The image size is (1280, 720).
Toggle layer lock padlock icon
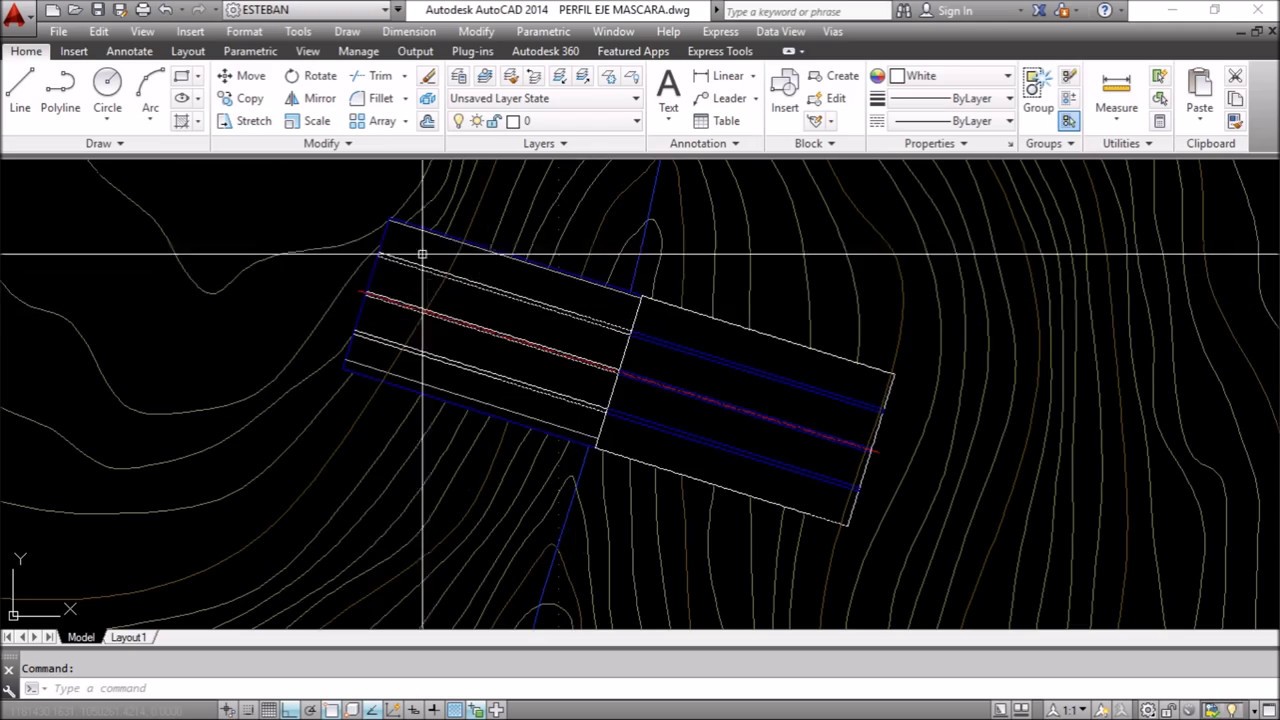494,121
